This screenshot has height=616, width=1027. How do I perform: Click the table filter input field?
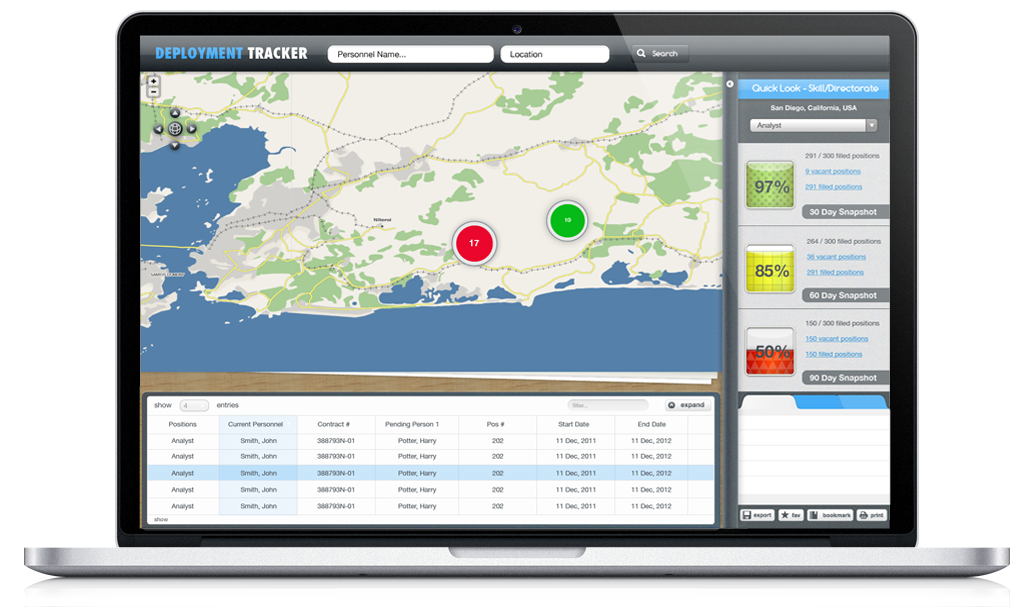tap(607, 405)
